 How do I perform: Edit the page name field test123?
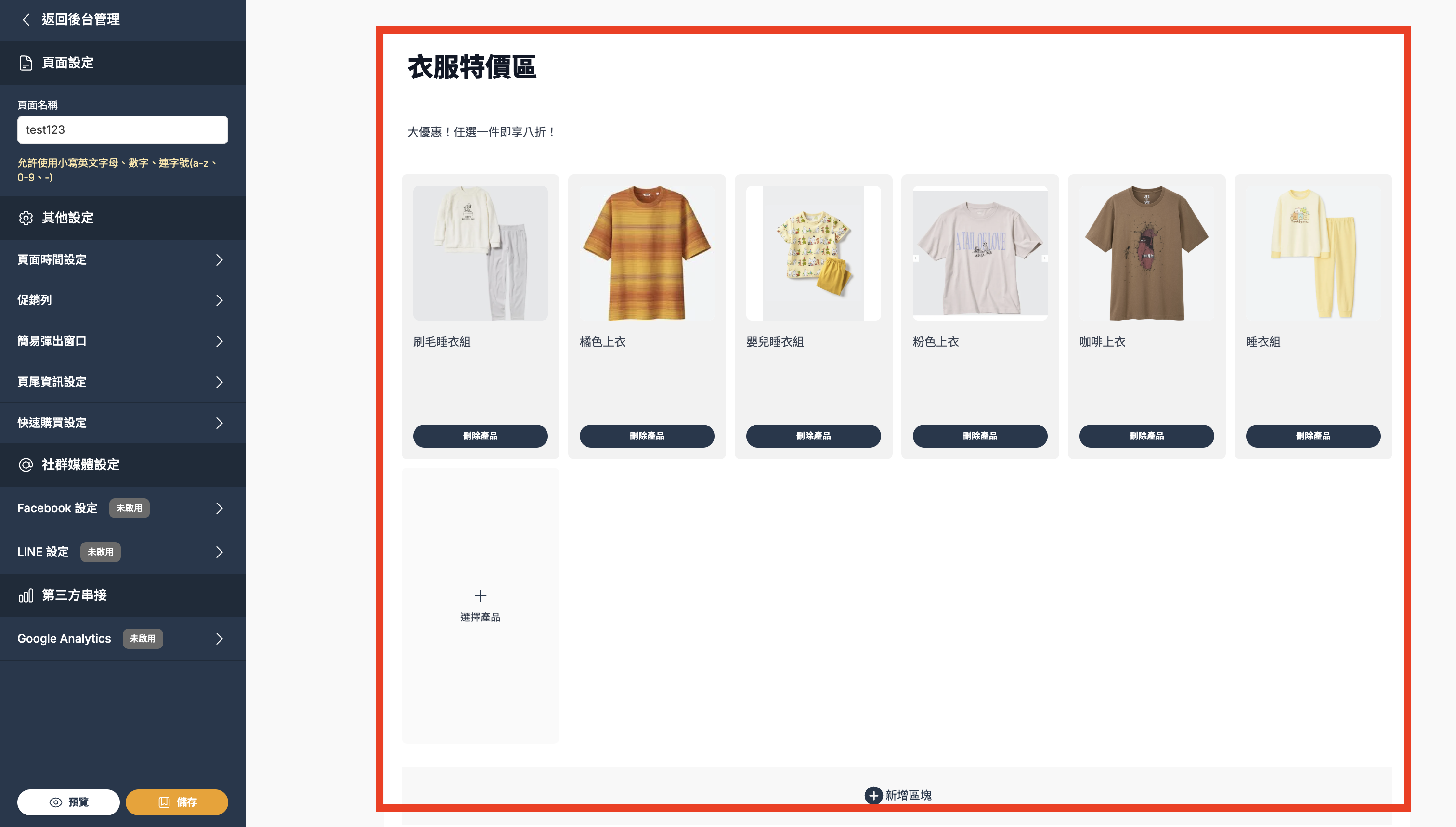123,130
